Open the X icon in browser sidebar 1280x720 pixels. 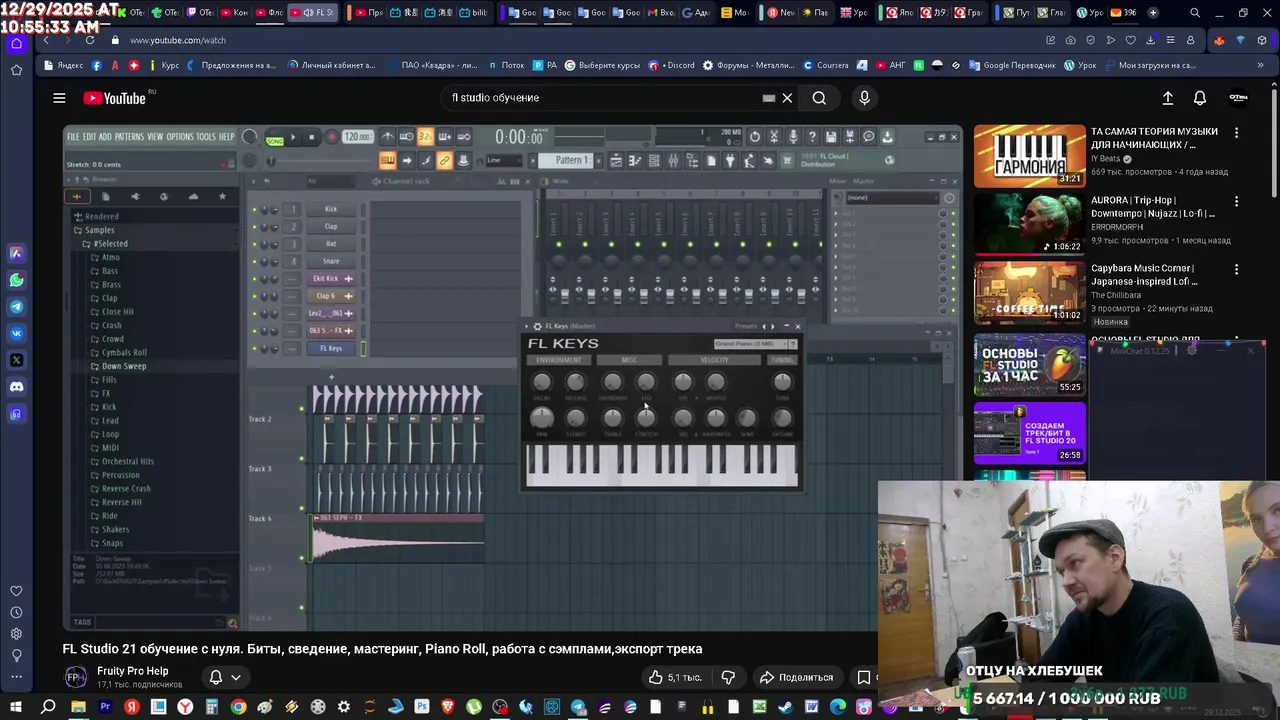click(16, 360)
